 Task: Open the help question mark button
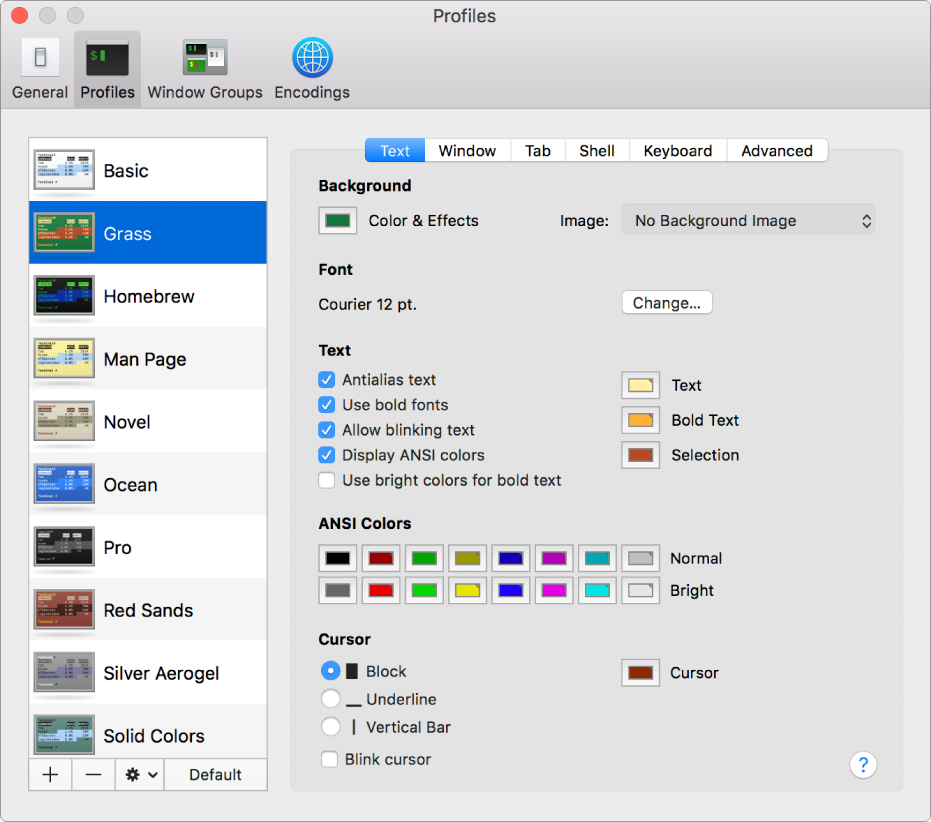[862, 765]
